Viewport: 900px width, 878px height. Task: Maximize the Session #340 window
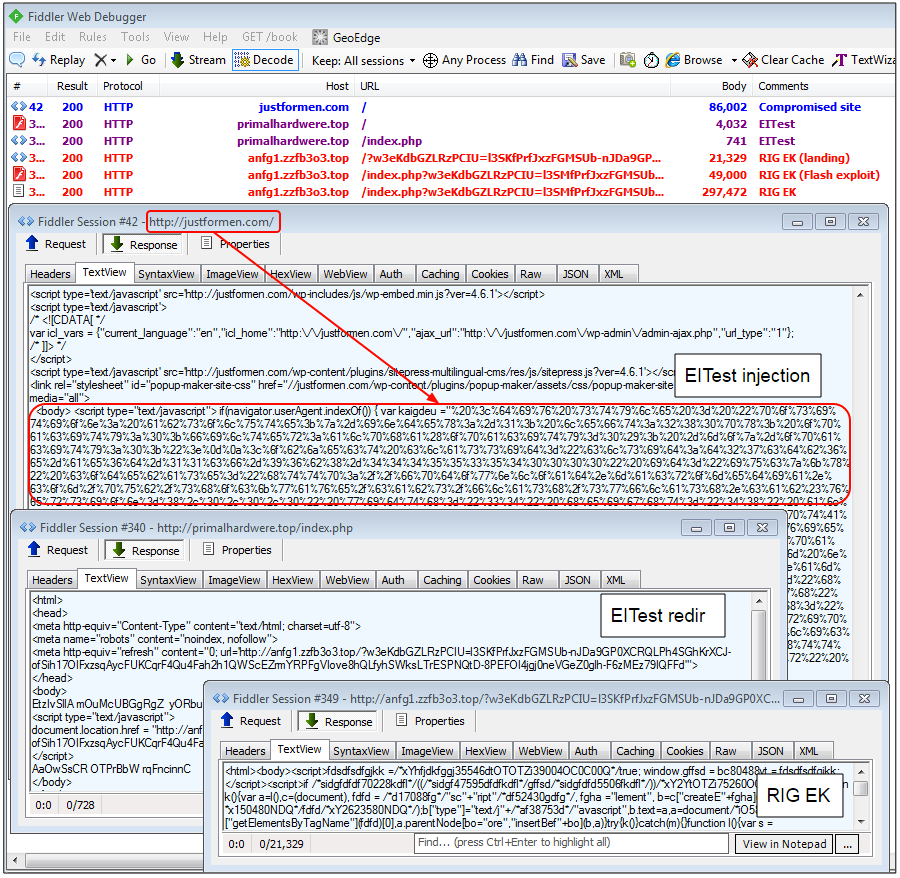[x=729, y=527]
